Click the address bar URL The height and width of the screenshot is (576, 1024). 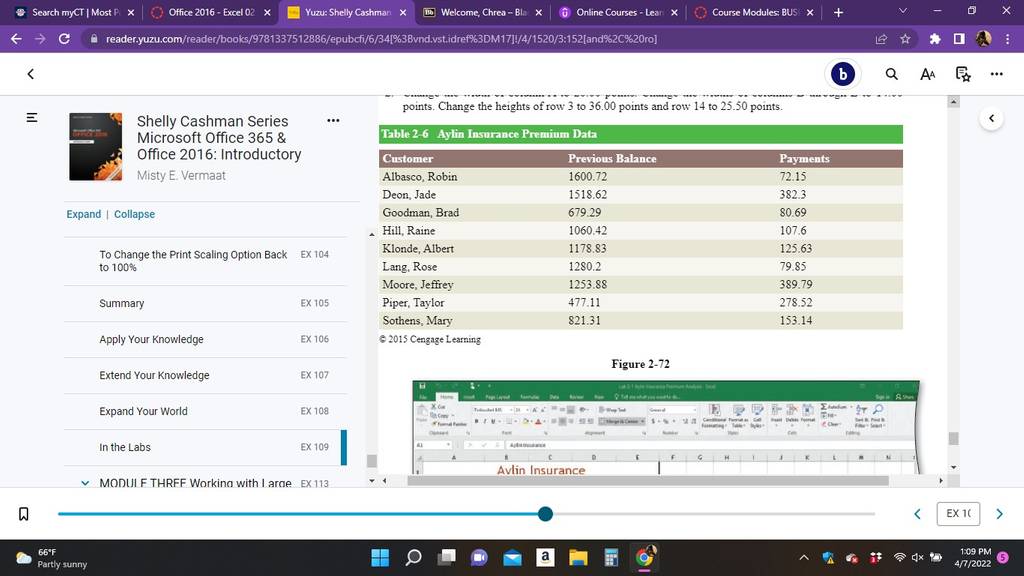(x=381, y=39)
